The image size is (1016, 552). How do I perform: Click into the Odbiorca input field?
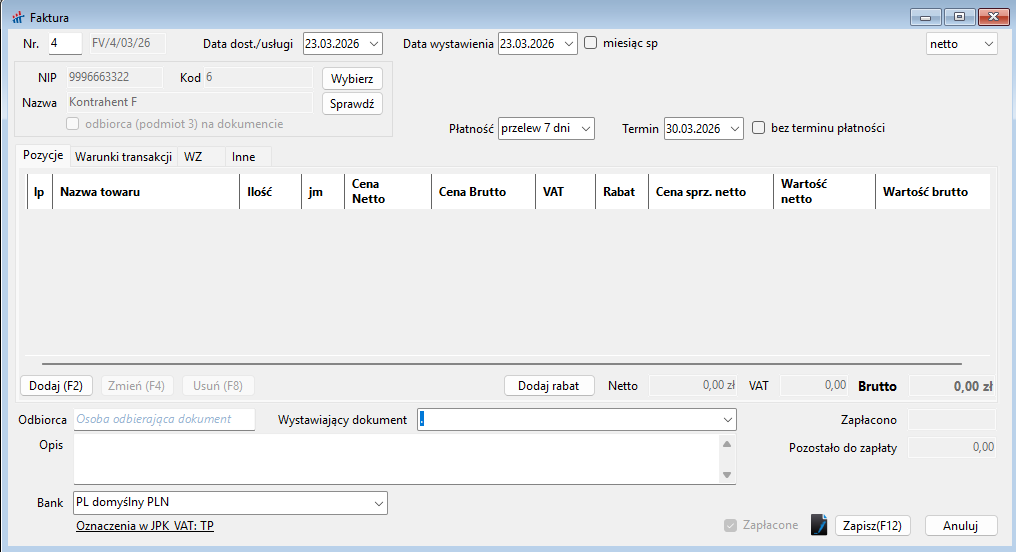[x=164, y=420]
